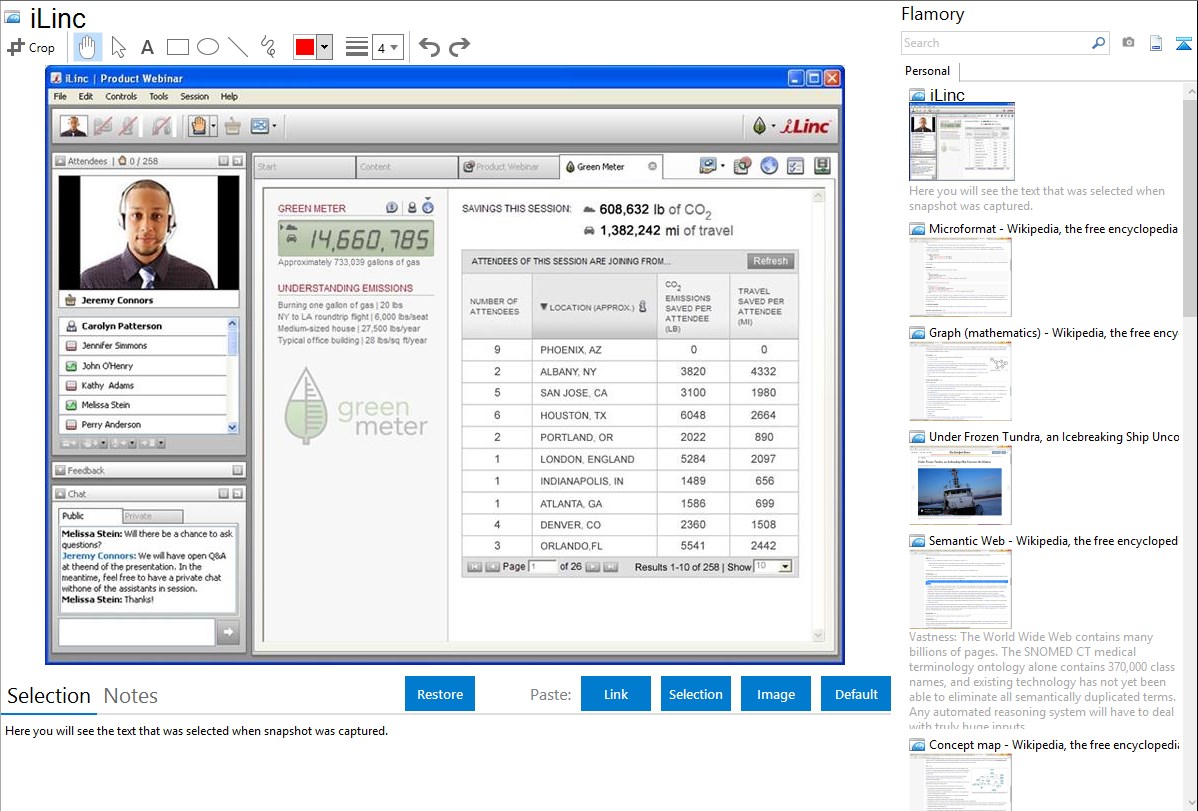This screenshot has width=1198, height=811.
Task: Click the page number input field
Action: 542,566
